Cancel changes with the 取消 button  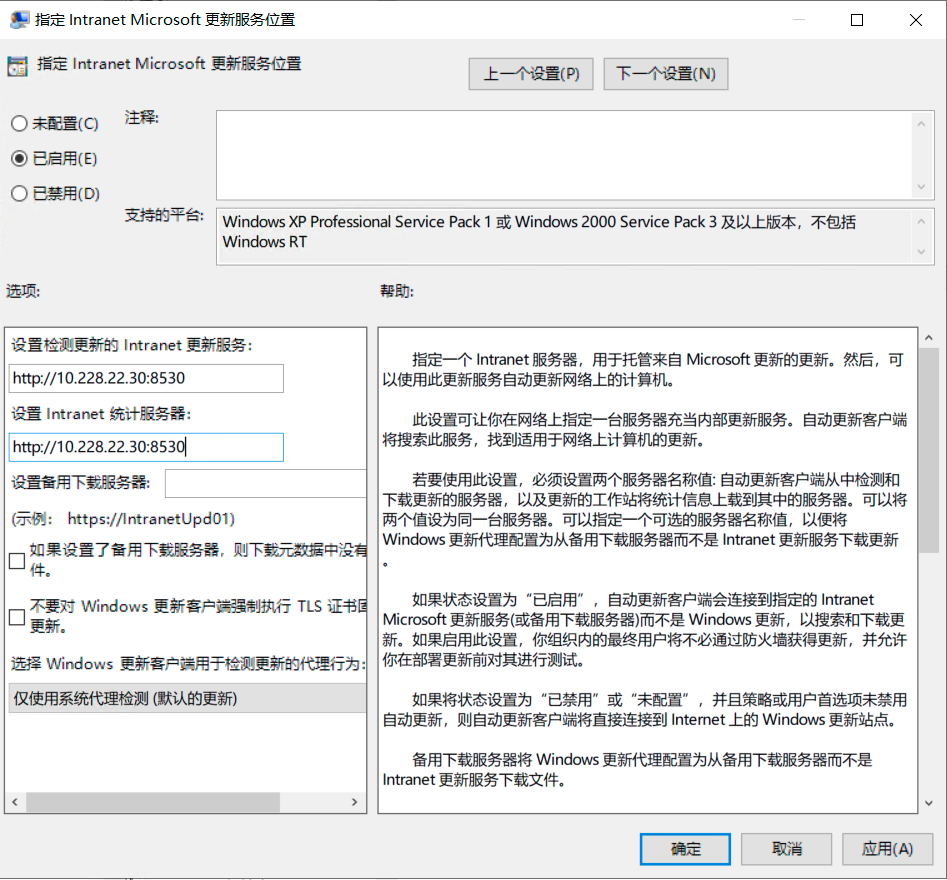tap(787, 849)
